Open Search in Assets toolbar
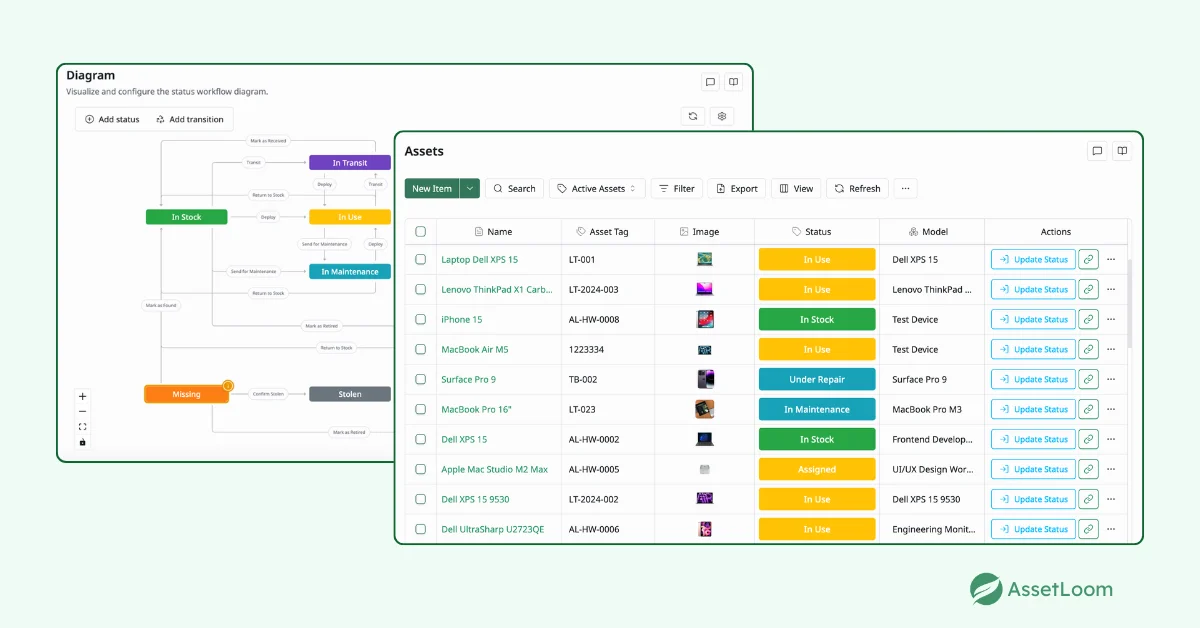This screenshot has width=1200, height=628. 515,188
